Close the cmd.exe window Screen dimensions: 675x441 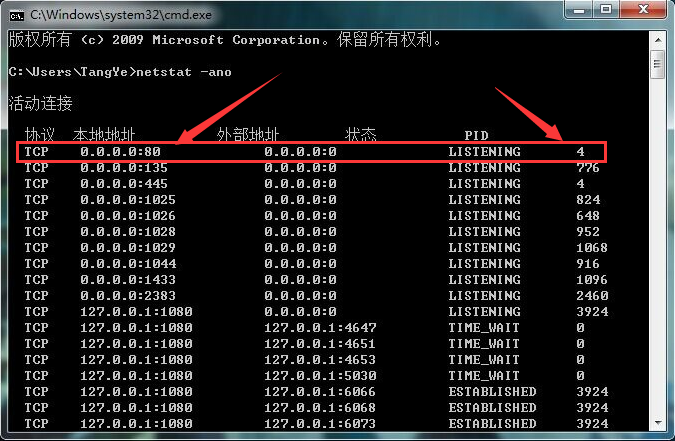pos(643,9)
